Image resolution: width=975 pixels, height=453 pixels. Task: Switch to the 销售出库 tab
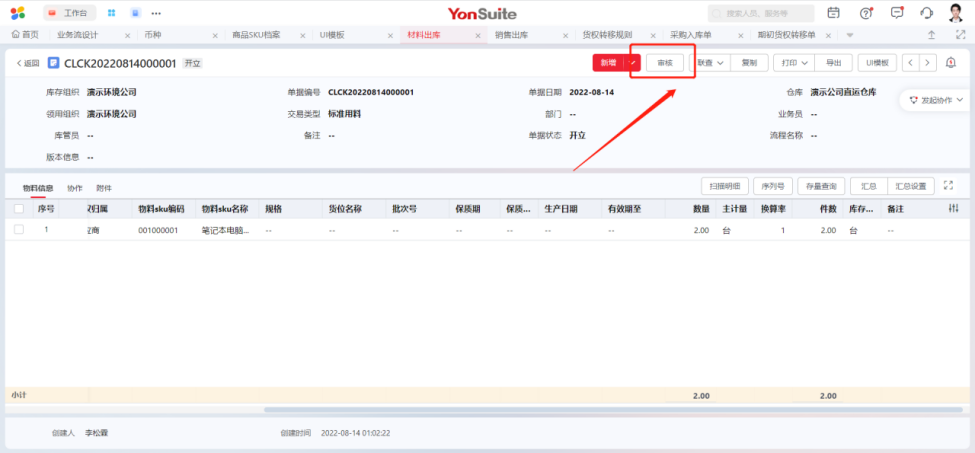pyautogui.click(x=512, y=35)
